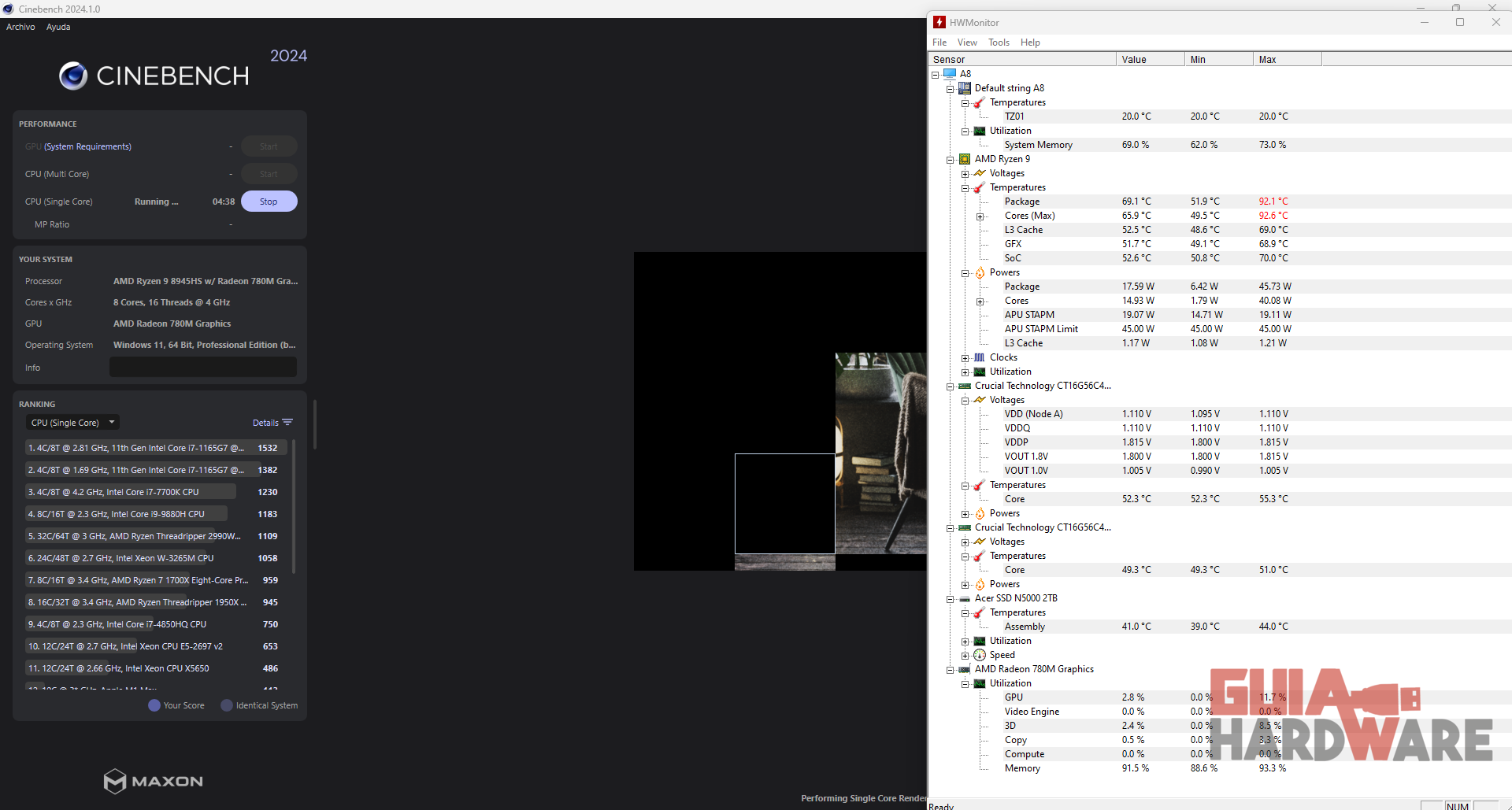Open the Ayuda menu in Cinebench
The image size is (1512, 810).
click(x=58, y=27)
